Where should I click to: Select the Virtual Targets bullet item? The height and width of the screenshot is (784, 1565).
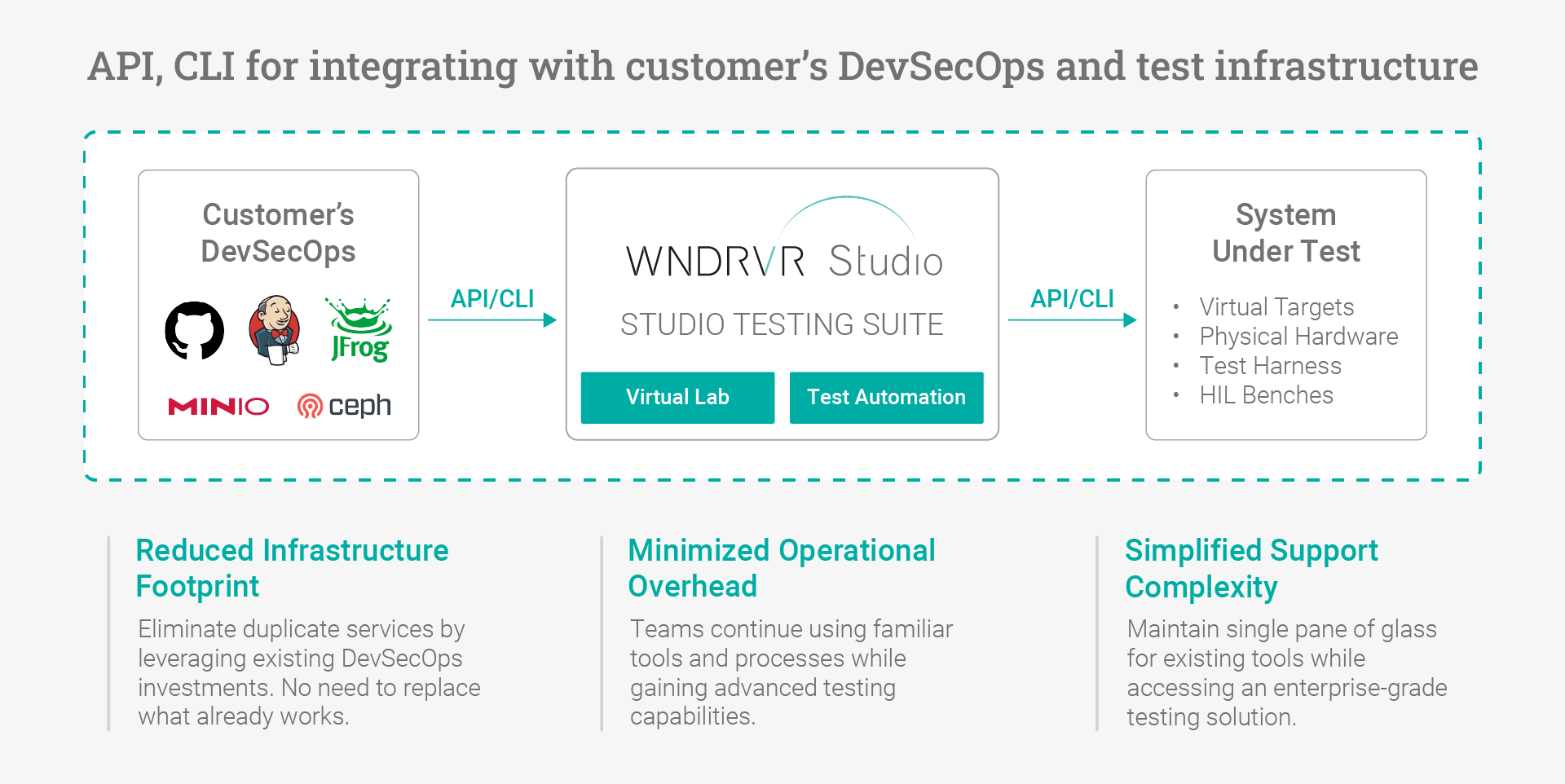tap(1276, 307)
